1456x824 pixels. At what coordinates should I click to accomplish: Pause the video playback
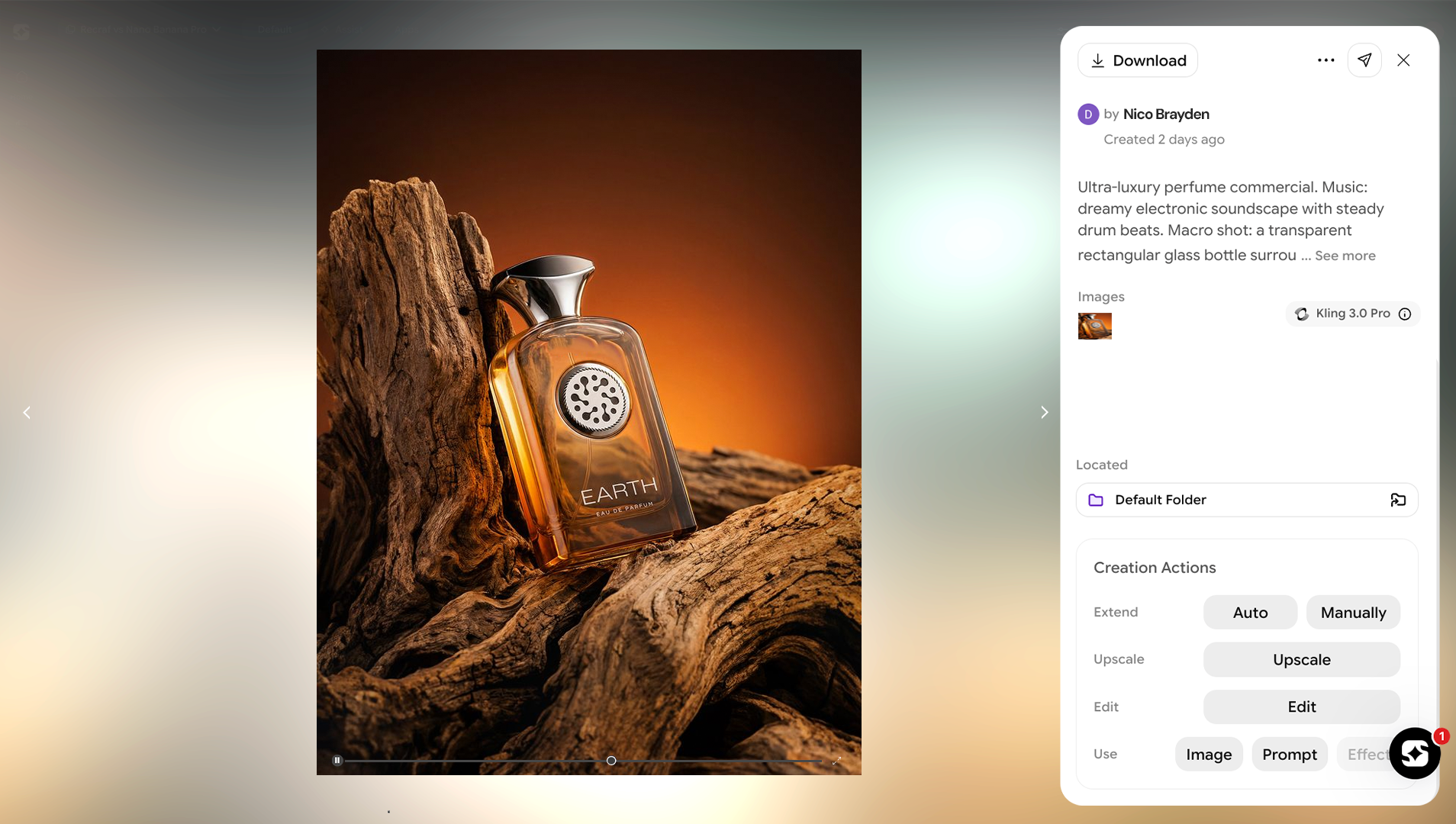click(337, 761)
